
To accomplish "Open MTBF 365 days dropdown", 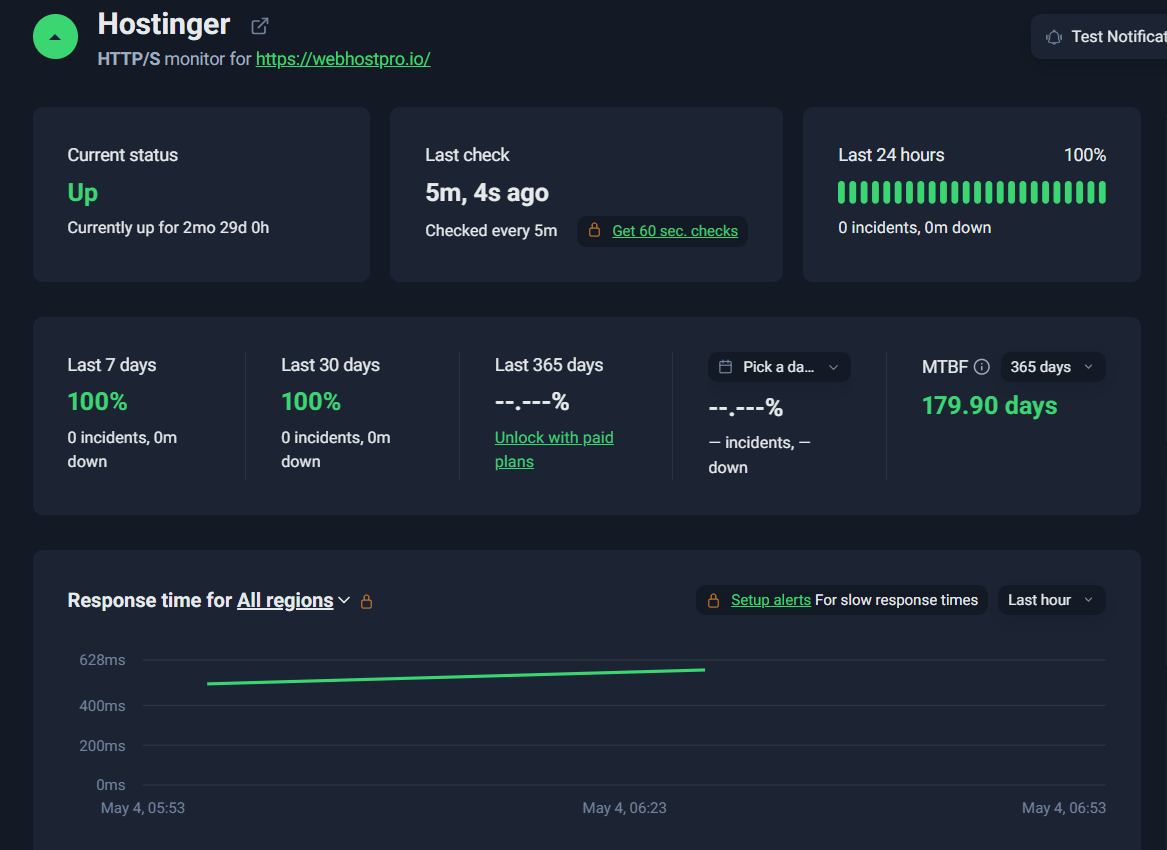I will (1052, 367).
